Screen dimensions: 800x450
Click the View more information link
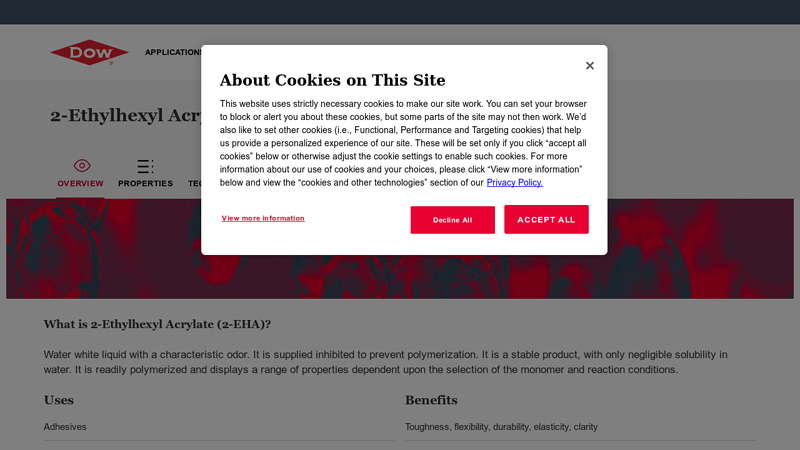263,218
